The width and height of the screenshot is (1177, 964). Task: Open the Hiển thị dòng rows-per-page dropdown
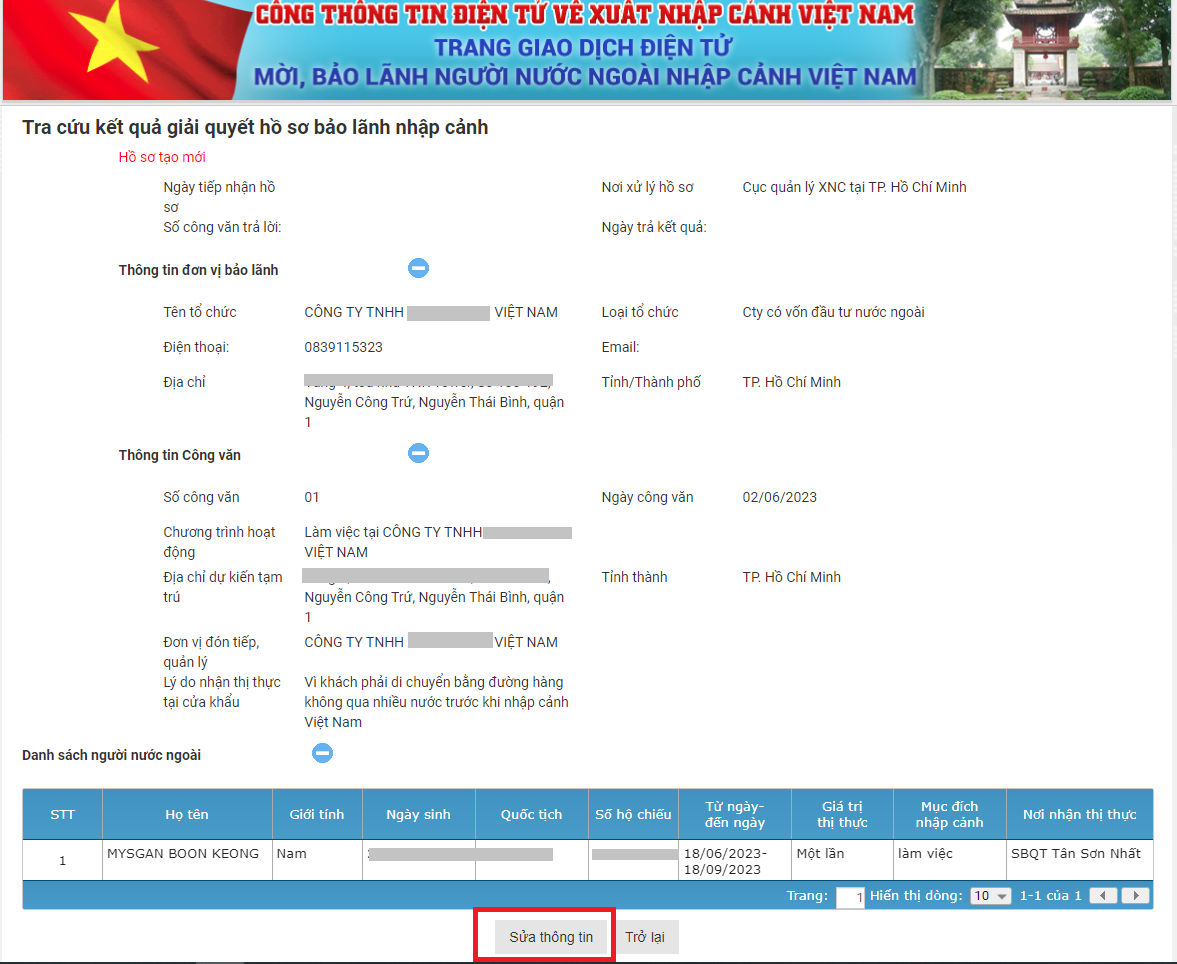pos(989,896)
